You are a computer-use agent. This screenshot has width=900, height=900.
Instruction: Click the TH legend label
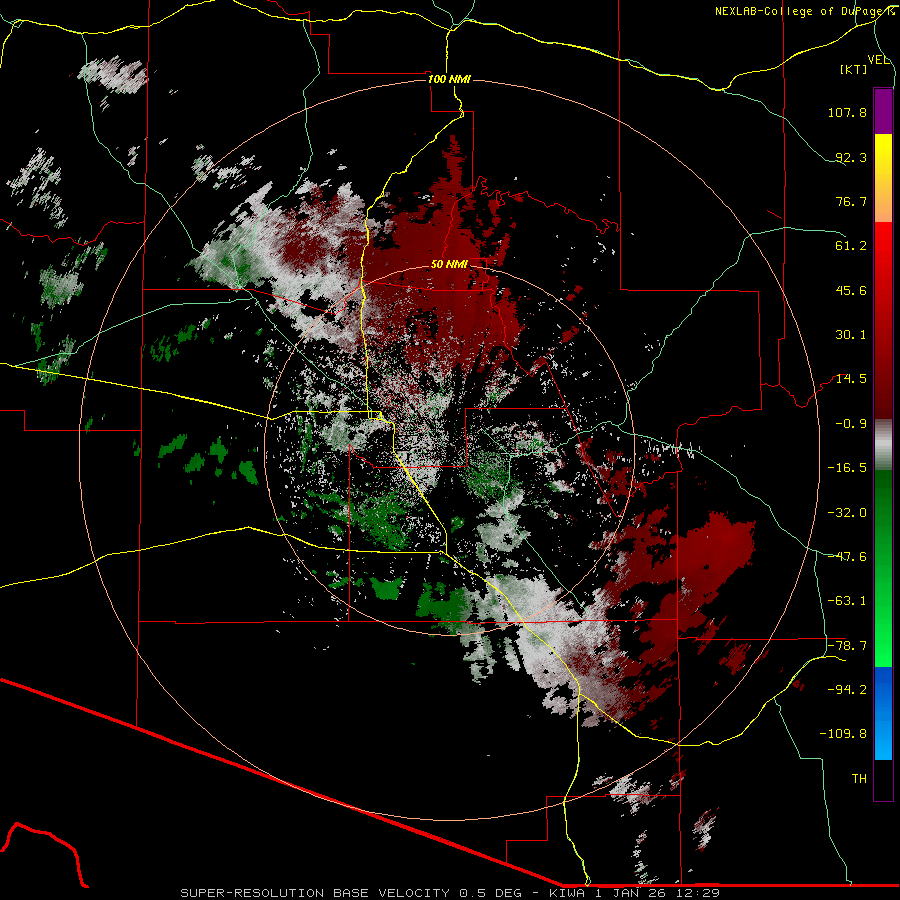click(x=859, y=779)
